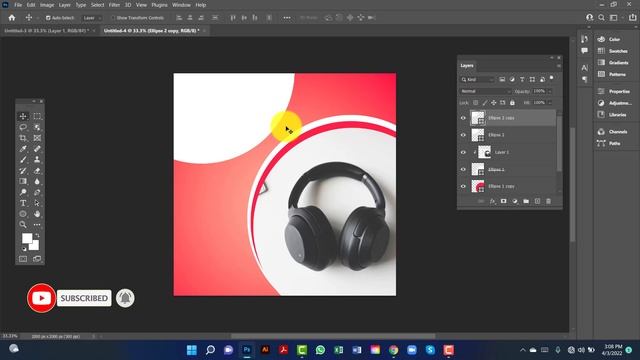Image resolution: width=640 pixels, height=360 pixels.
Task: Create a new group folder
Action: pyautogui.click(x=526, y=201)
